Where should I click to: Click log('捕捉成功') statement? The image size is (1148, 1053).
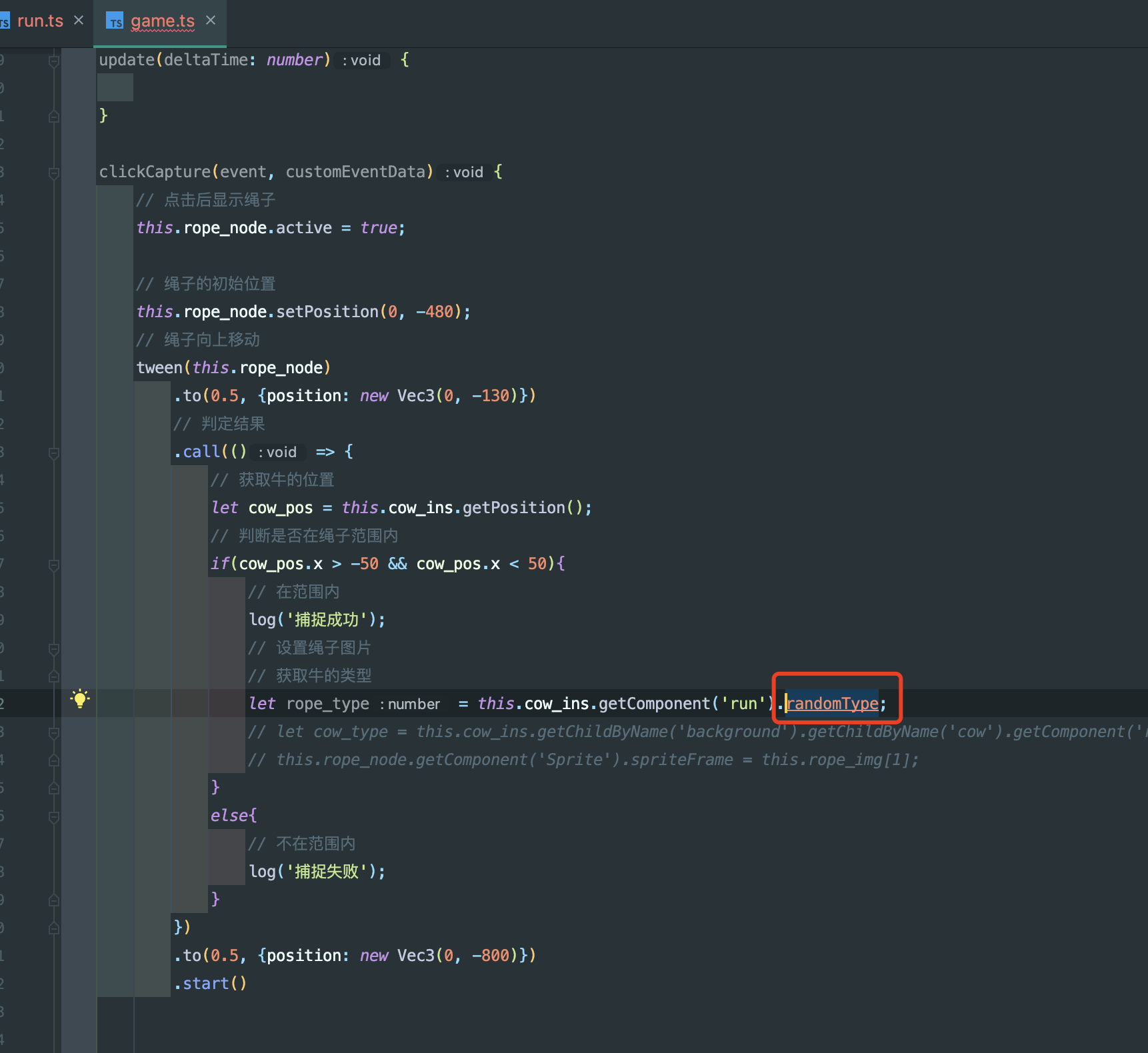pos(317,620)
